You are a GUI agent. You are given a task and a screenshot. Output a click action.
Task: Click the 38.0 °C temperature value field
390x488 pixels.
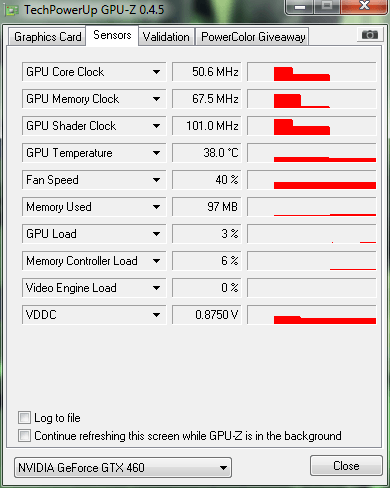pos(207,153)
